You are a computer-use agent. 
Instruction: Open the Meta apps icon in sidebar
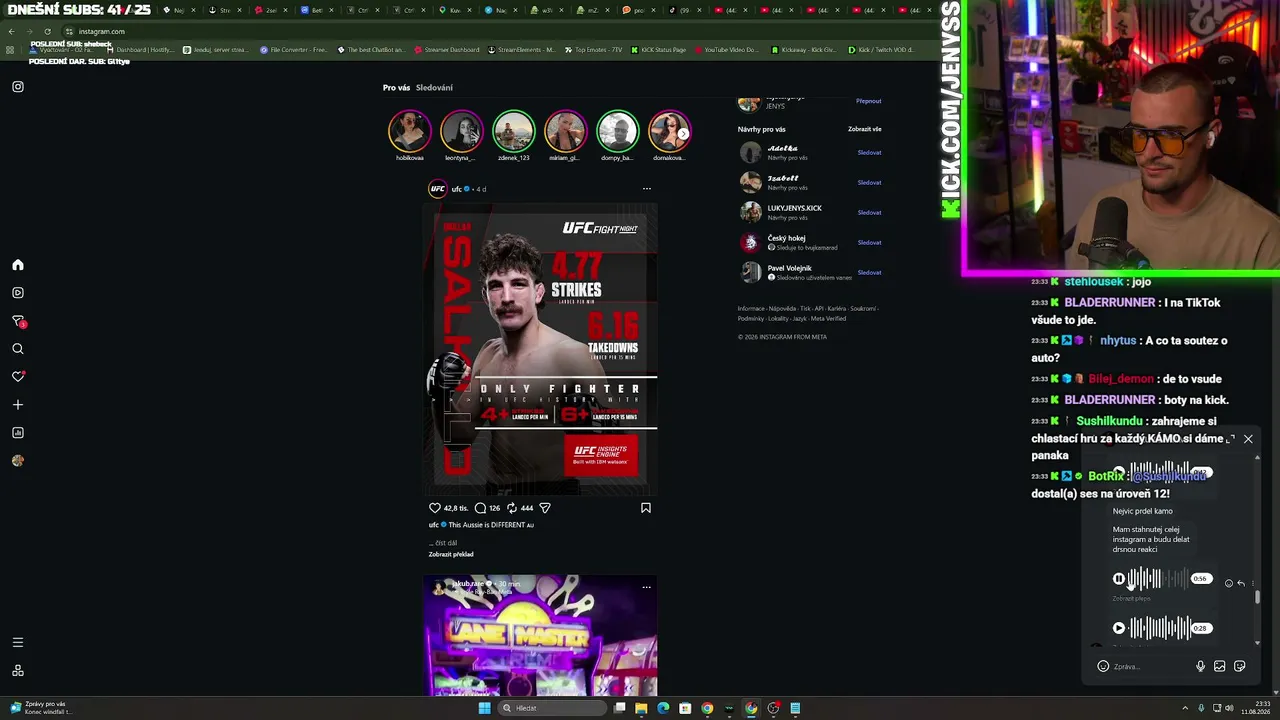[x=18, y=670]
